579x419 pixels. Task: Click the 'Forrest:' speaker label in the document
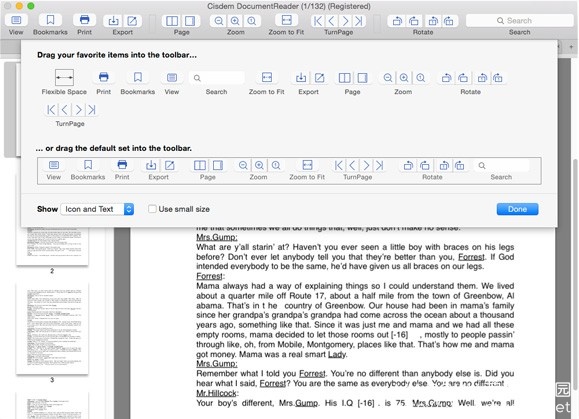coord(209,276)
